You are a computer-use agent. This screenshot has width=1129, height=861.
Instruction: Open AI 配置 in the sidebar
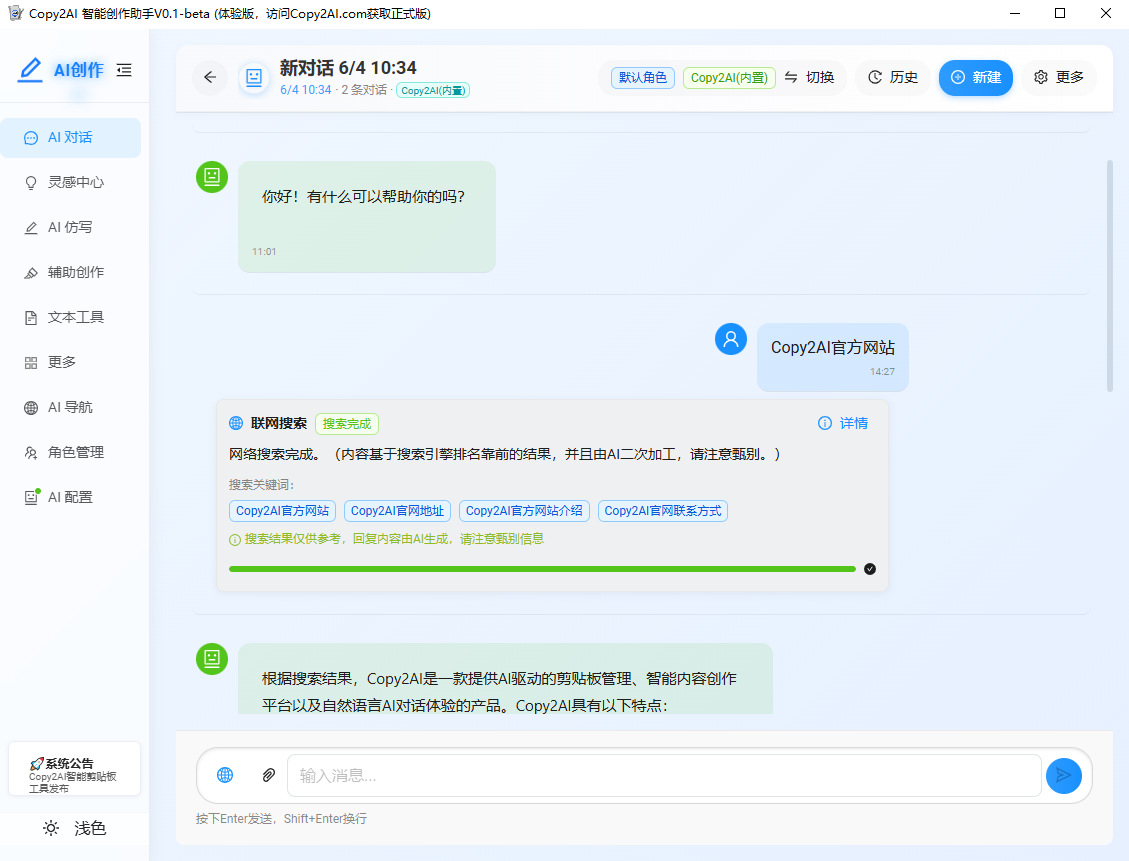[x=71, y=497]
